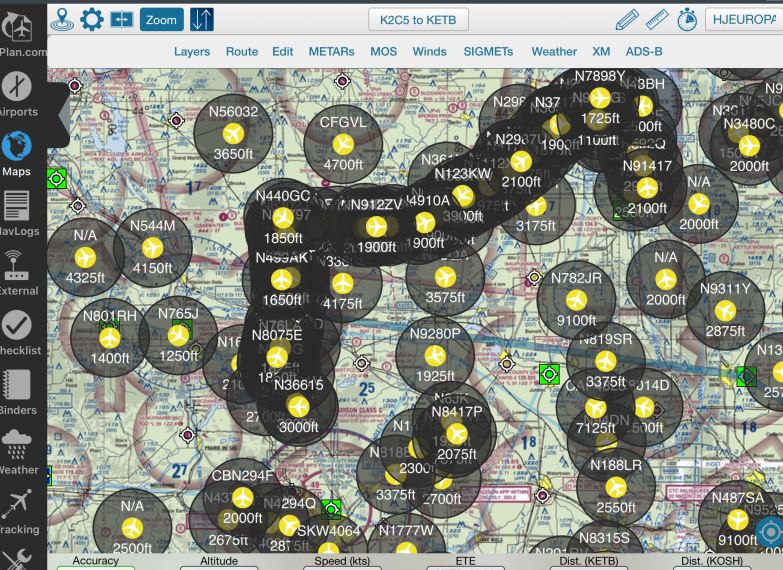The width and height of the screenshot is (783, 570).
Task: Tap the up-down arrows swap icon
Action: pyautogui.click(x=202, y=19)
